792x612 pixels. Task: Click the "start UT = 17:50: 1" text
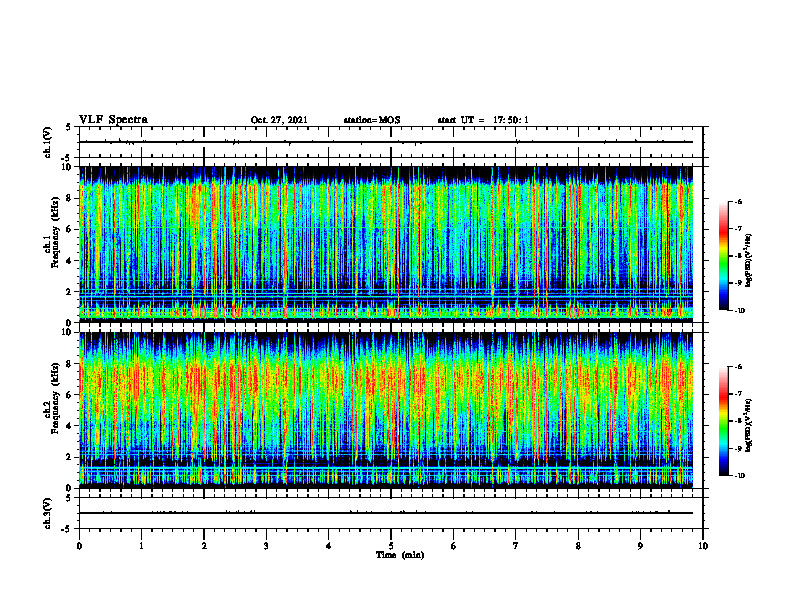coord(483,120)
